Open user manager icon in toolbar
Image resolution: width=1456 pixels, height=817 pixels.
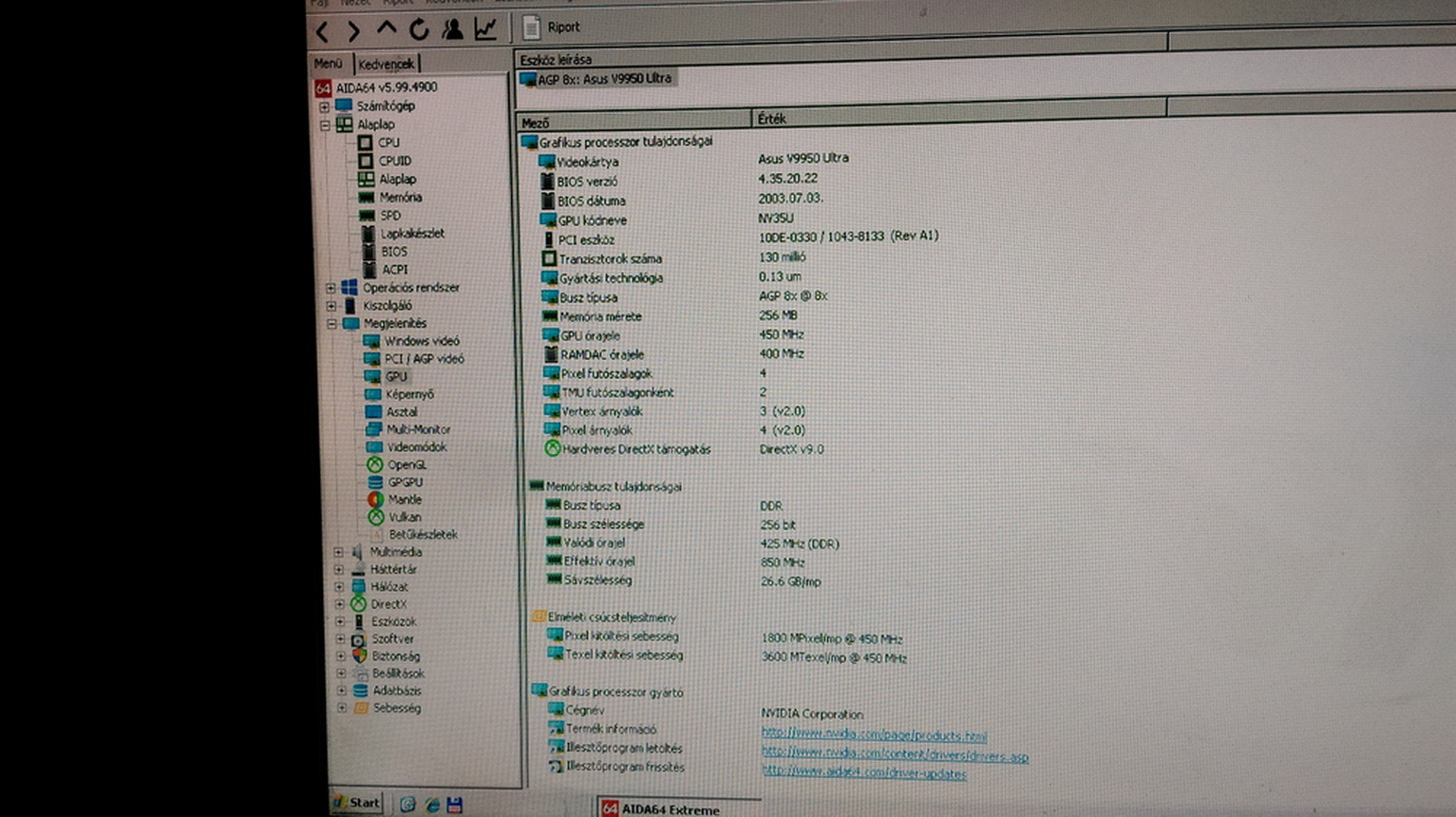point(452,29)
